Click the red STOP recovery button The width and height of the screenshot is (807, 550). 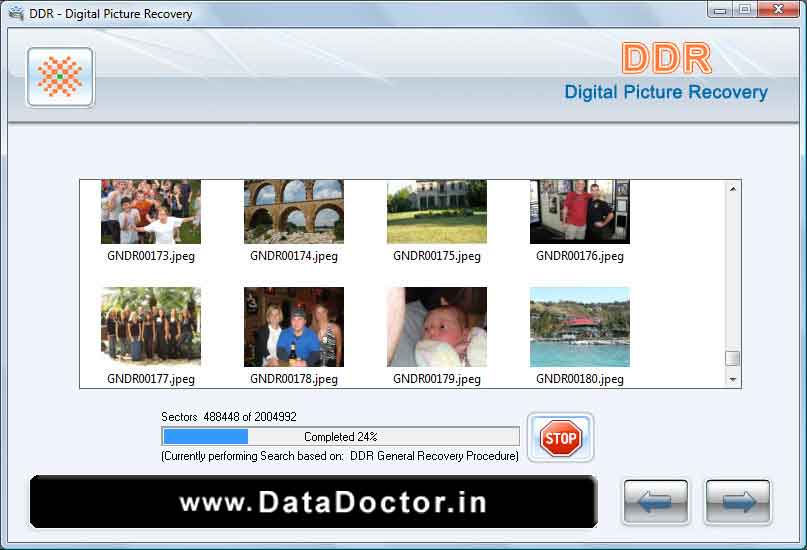[560, 438]
